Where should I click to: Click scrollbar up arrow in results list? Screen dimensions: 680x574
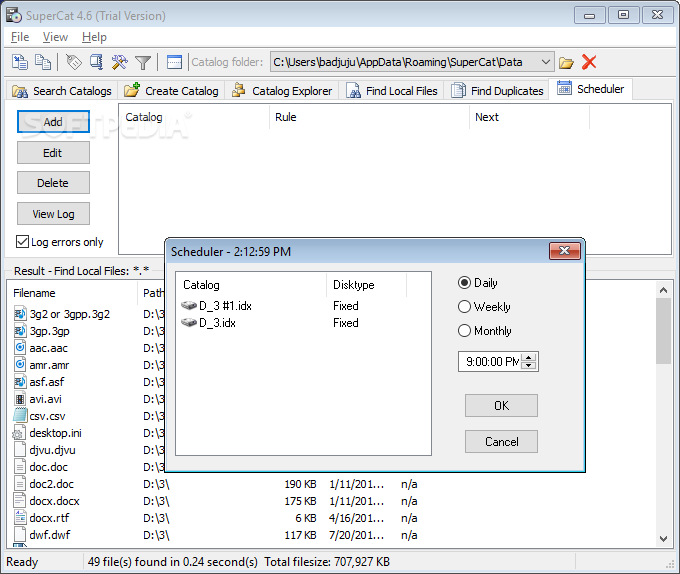coord(663,290)
